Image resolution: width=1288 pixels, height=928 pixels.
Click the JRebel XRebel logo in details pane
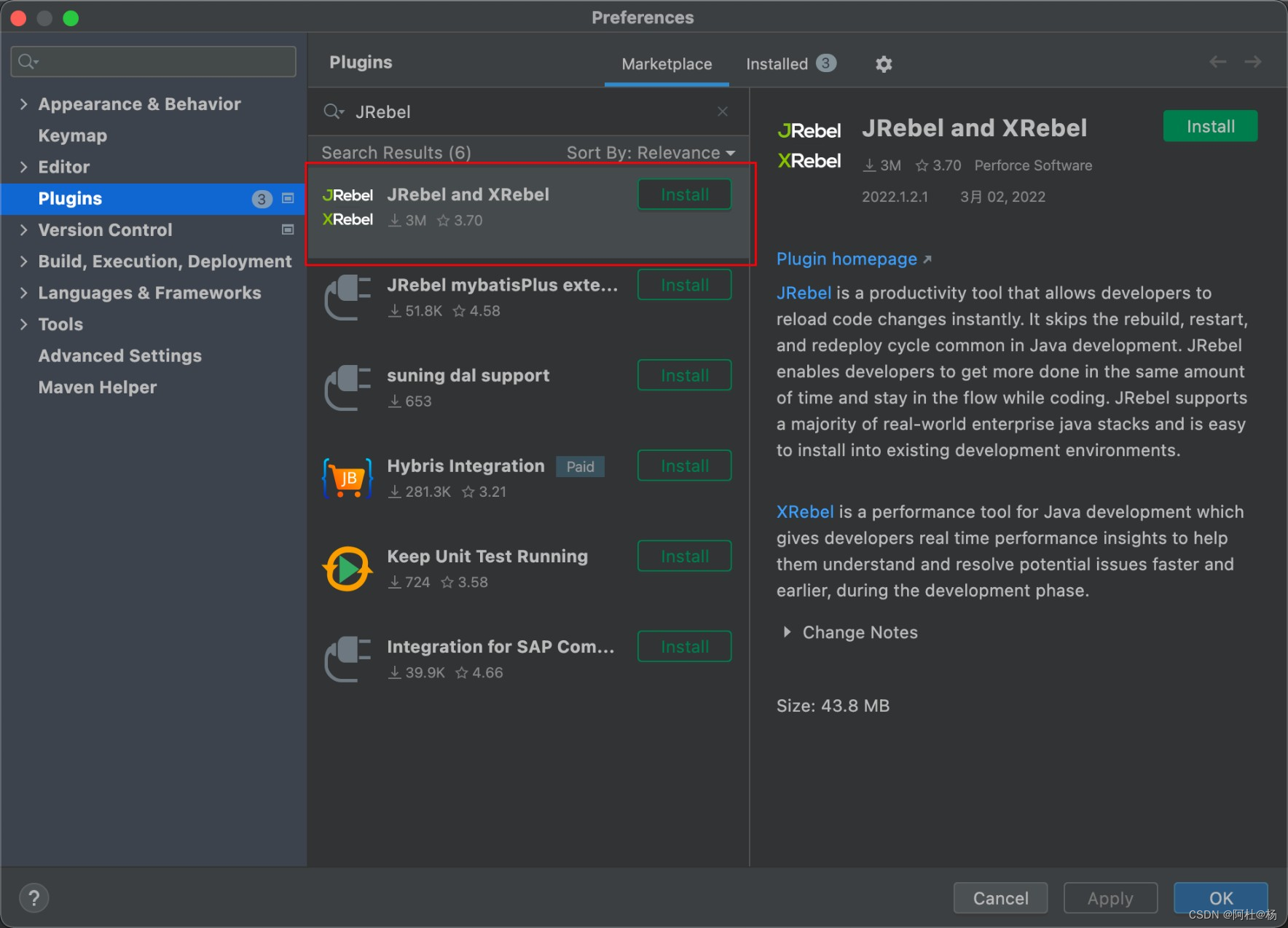[809, 146]
